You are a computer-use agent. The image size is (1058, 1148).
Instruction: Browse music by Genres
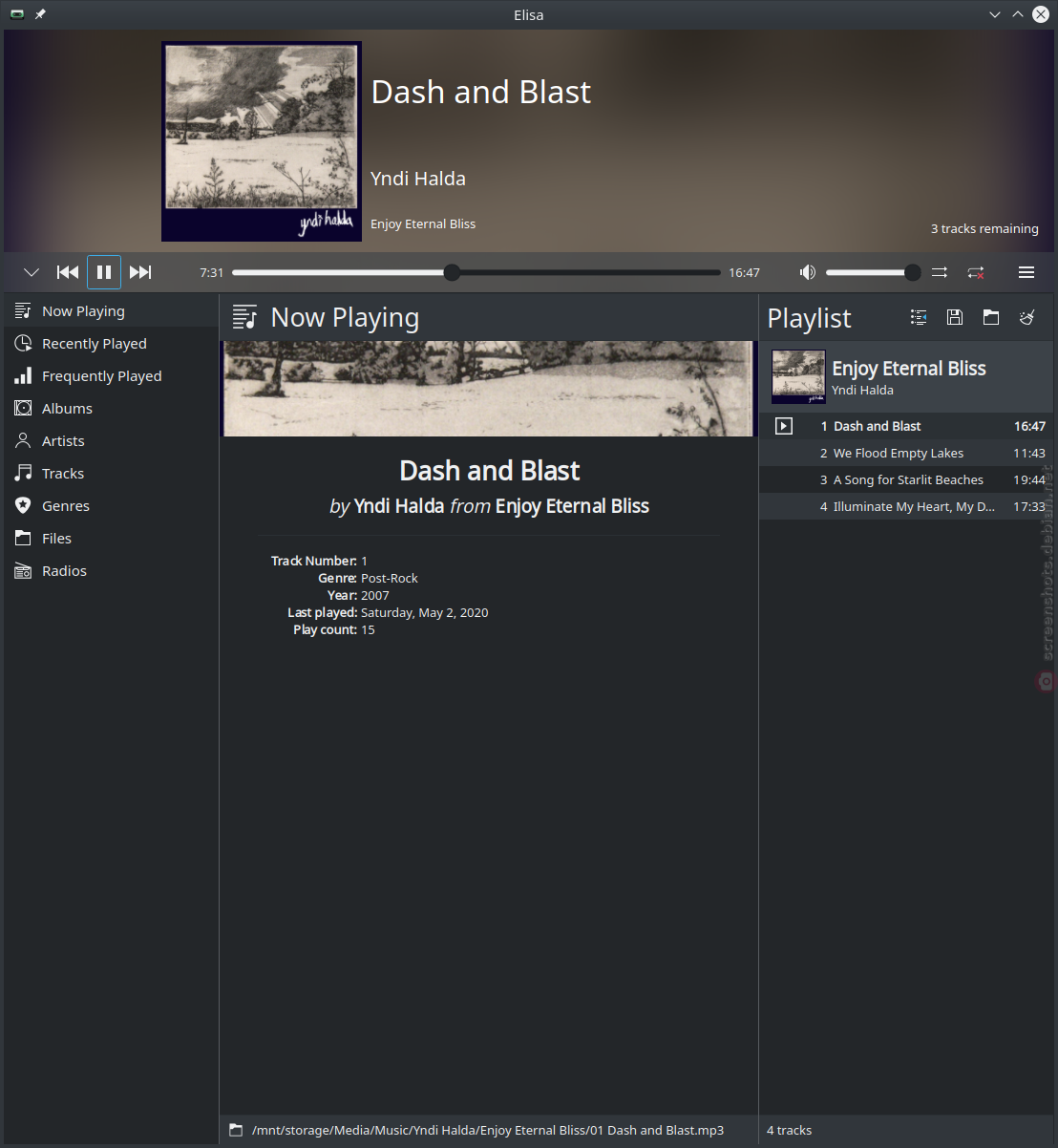112,506
